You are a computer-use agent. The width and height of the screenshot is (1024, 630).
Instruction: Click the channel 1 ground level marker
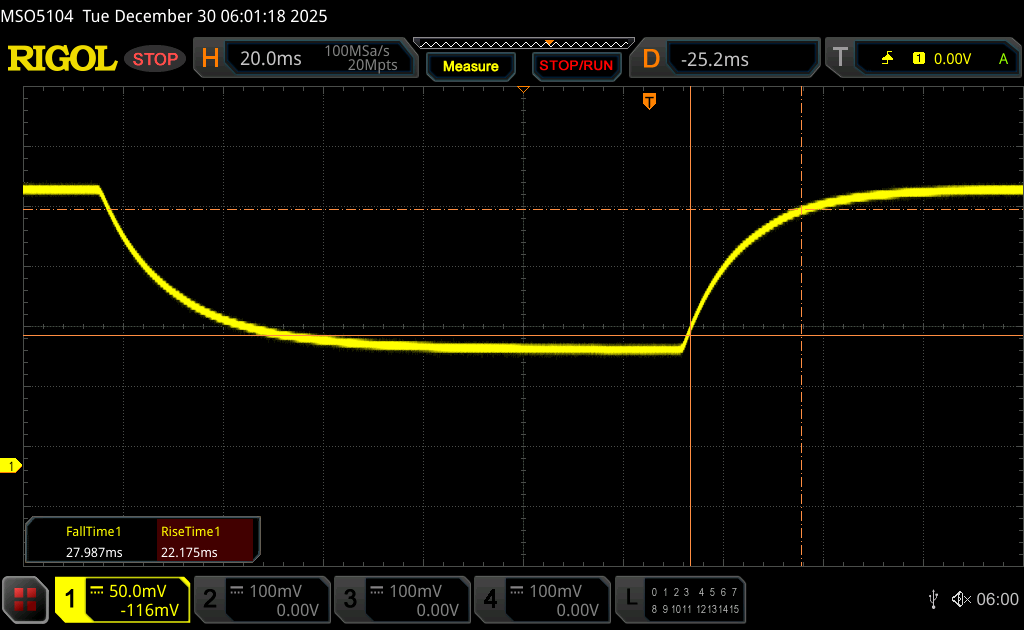(x=11, y=466)
